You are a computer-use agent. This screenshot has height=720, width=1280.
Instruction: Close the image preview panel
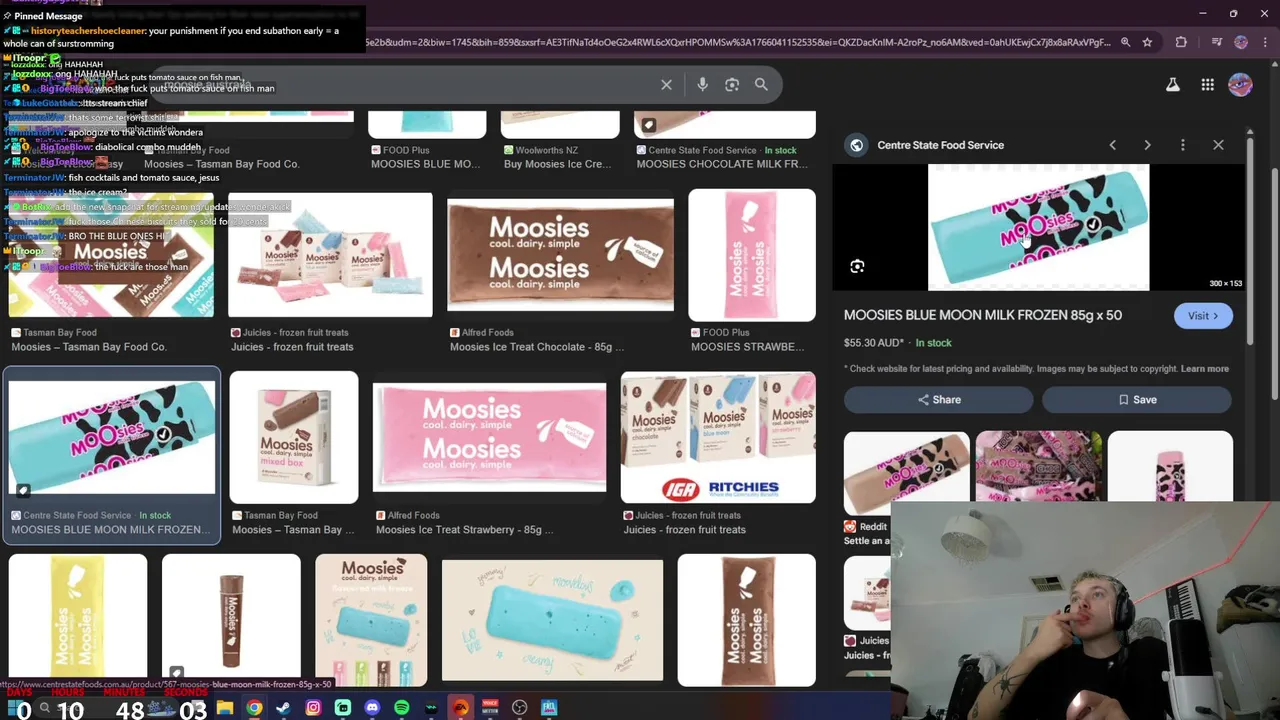(x=1218, y=145)
